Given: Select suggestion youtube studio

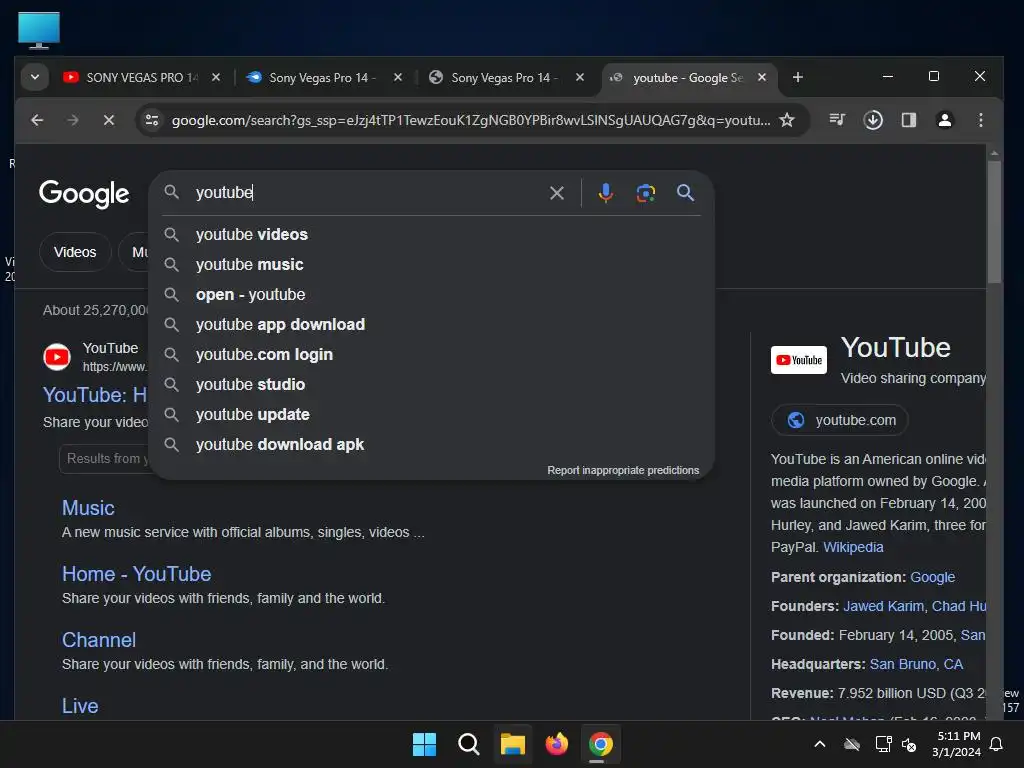Looking at the screenshot, I should pos(431,385).
